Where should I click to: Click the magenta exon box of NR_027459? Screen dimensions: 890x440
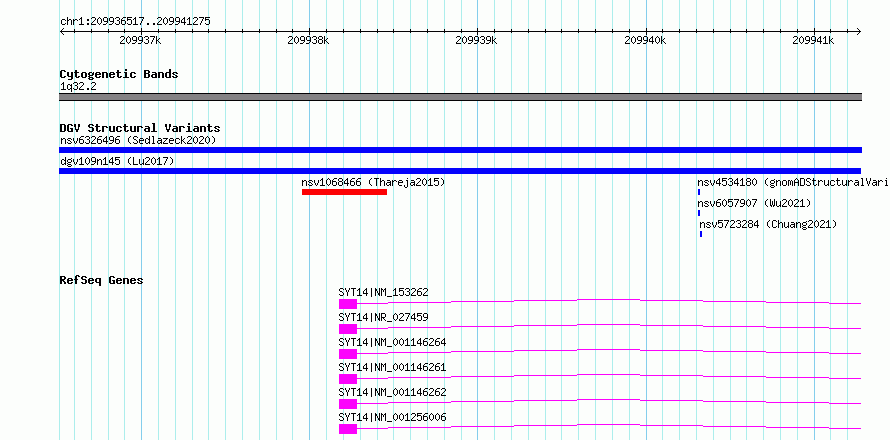[348, 329]
